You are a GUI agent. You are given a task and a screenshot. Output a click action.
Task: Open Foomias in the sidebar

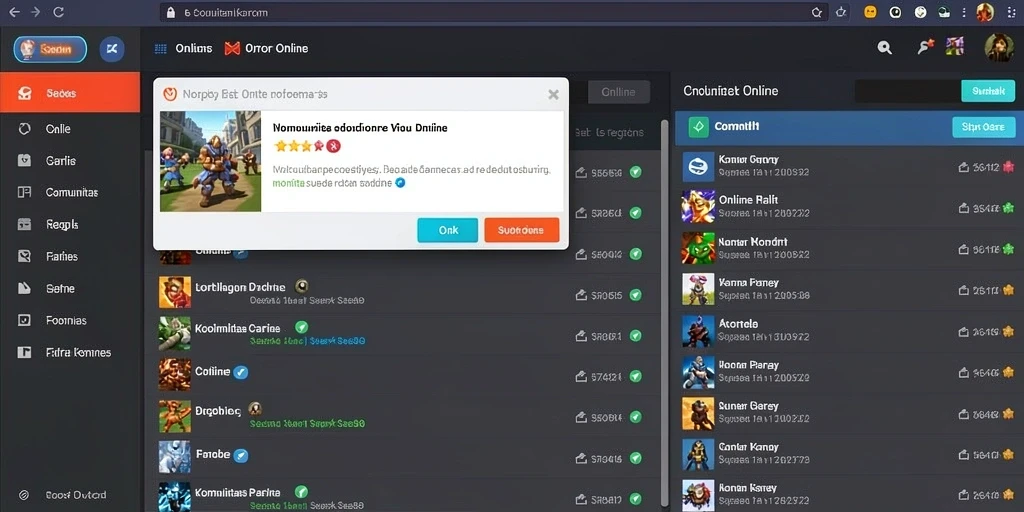click(x=70, y=320)
